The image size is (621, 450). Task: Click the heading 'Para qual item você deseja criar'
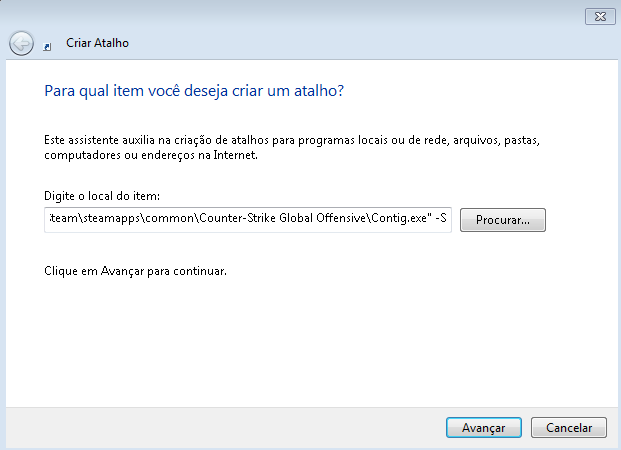[x=195, y=91]
